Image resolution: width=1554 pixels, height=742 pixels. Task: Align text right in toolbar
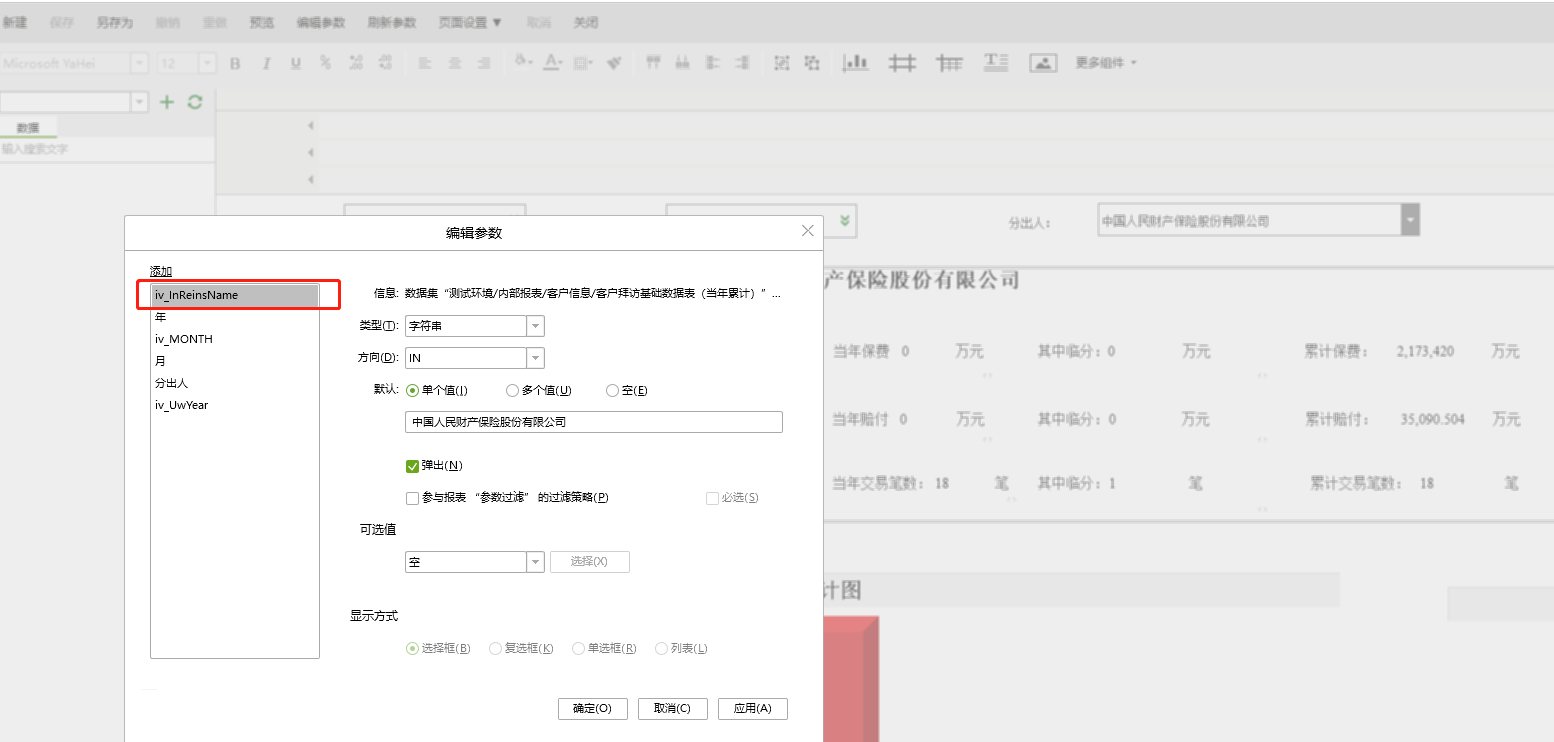[x=484, y=63]
